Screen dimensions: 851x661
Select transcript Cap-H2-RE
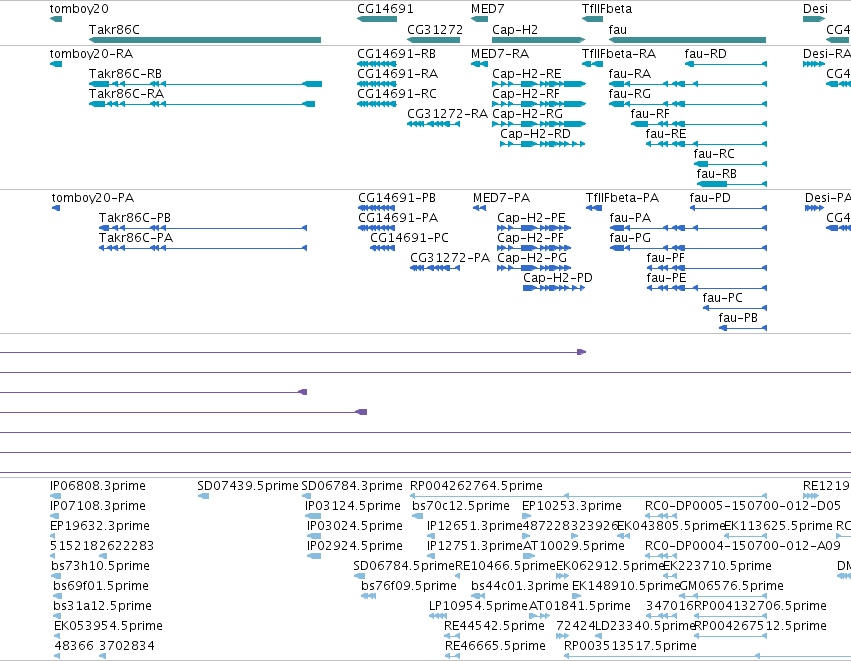pos(538,84)
